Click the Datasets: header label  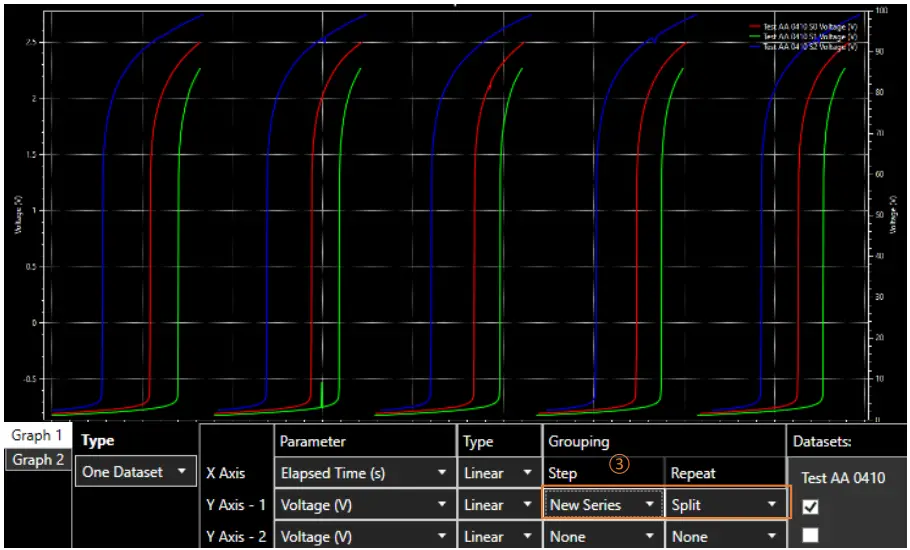click(x=822, y=442)
